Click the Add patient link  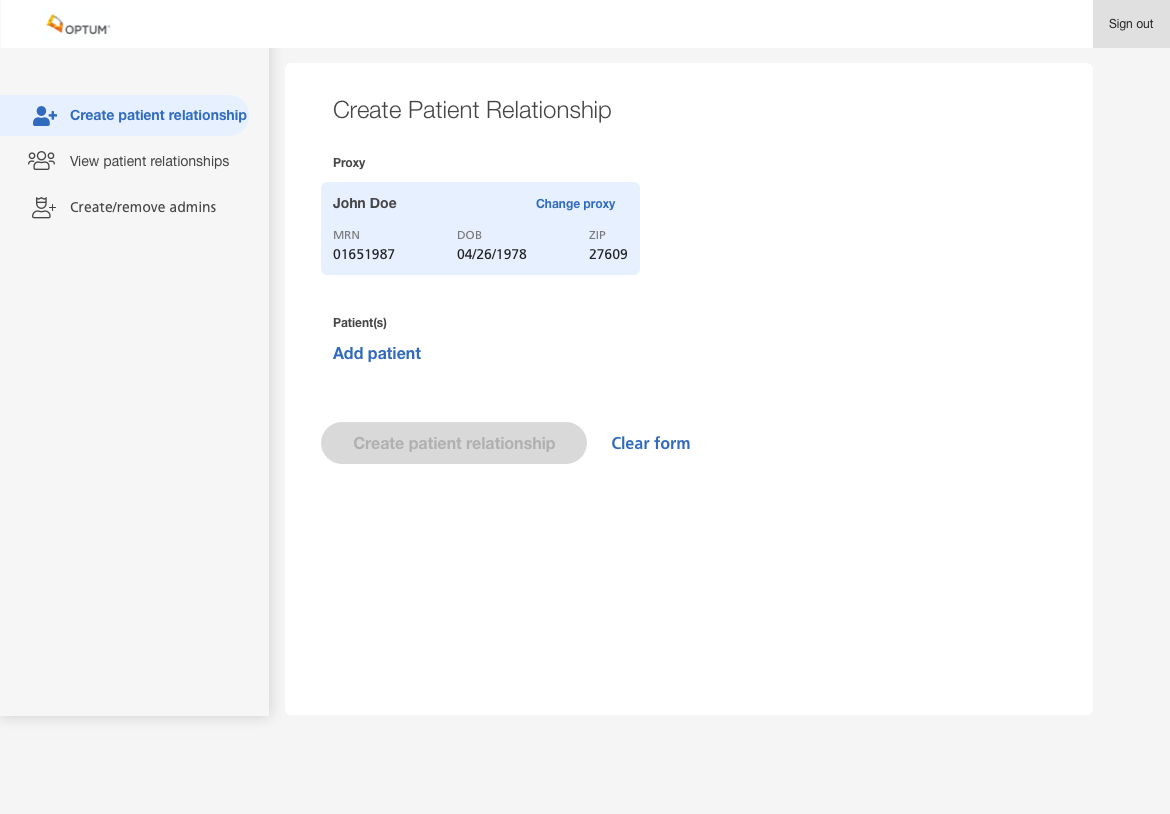pos(377,353)
